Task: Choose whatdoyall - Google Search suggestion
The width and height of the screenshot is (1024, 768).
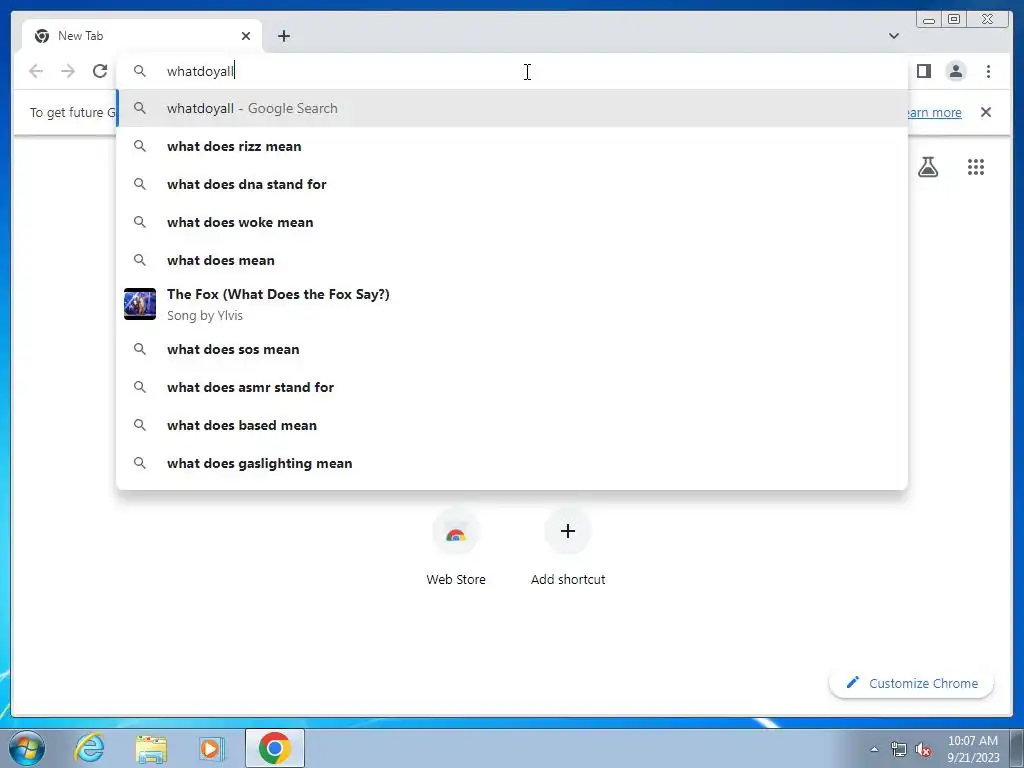Action: [512, 108]
